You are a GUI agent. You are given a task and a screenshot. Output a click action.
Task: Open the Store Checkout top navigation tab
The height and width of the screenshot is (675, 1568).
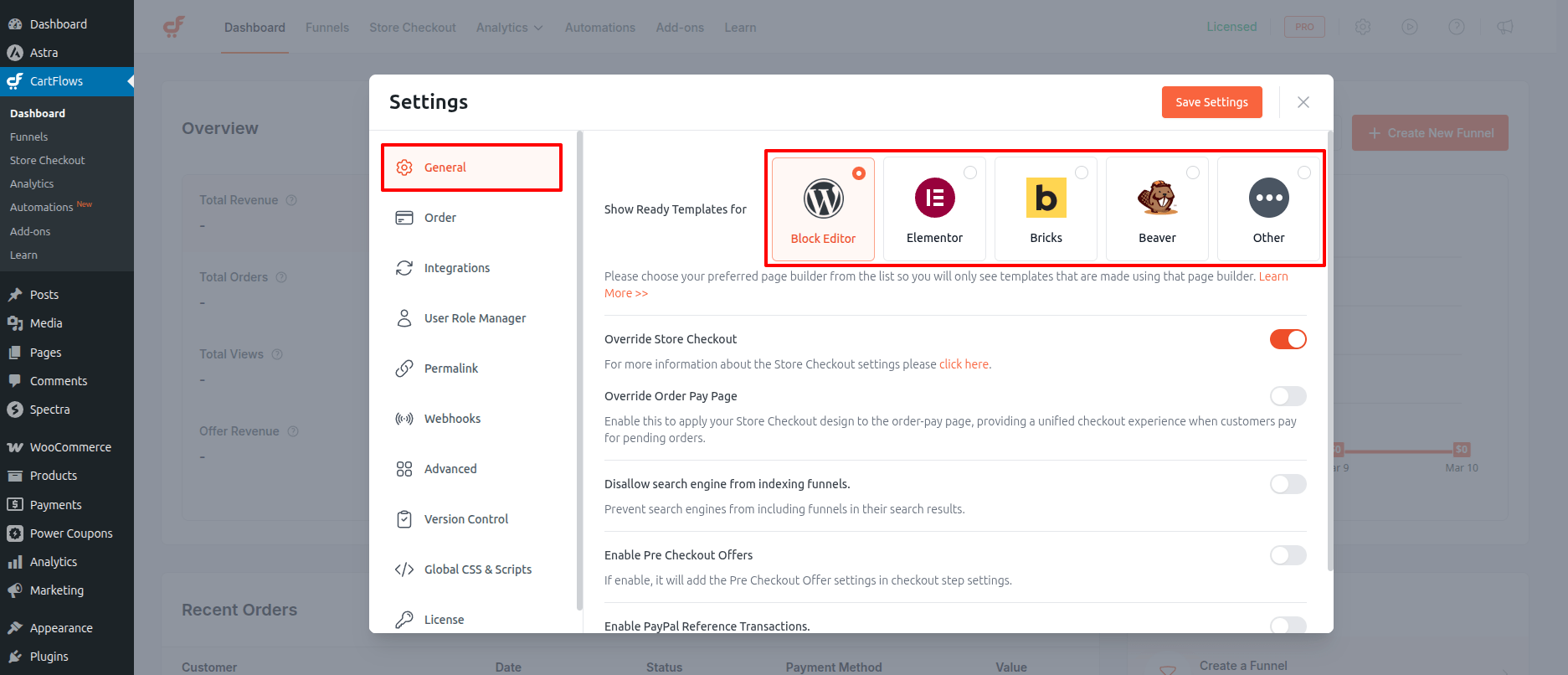(413, 28)
